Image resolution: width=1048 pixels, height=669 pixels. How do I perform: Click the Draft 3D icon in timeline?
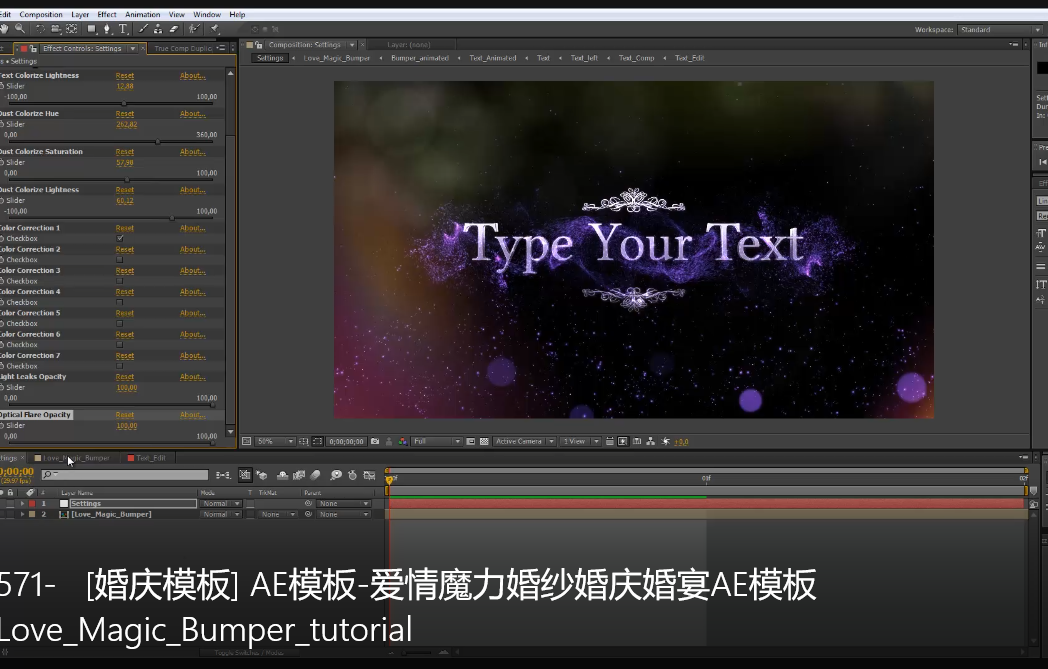tap(262, 475)
